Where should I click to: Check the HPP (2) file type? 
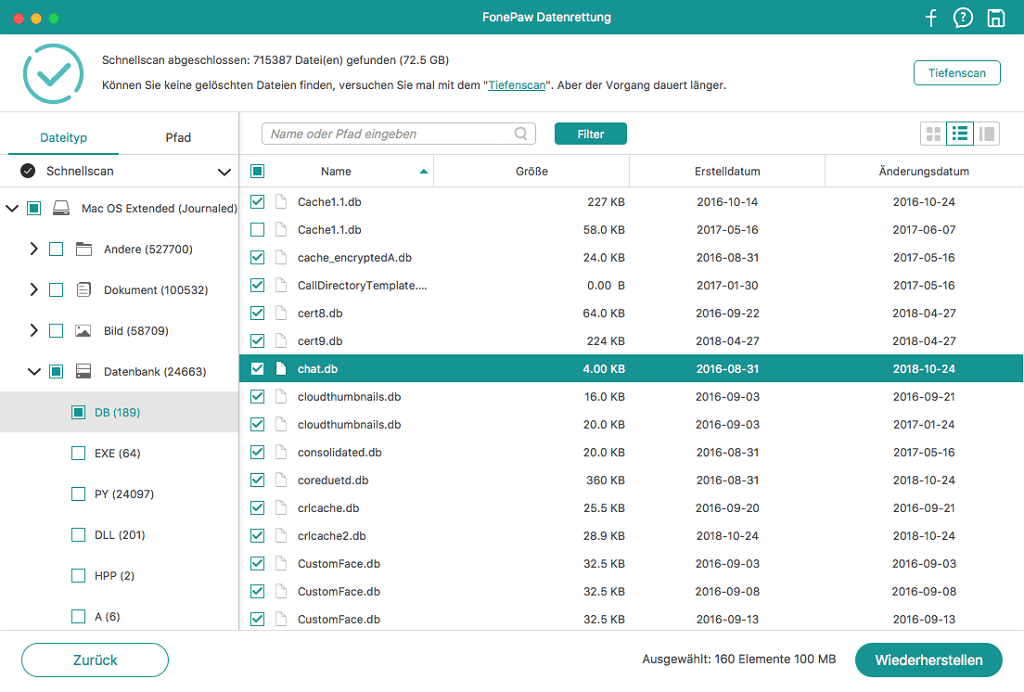[x=78, y=576]
